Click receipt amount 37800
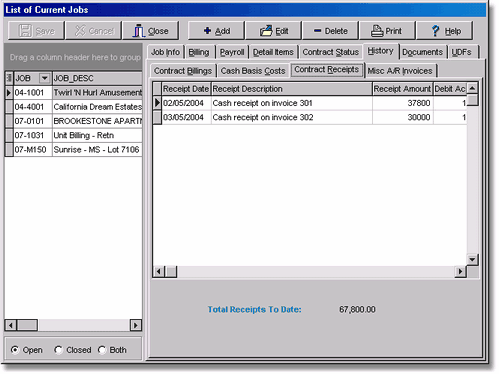This screenshot has height=374, width=499. [403, 103]
